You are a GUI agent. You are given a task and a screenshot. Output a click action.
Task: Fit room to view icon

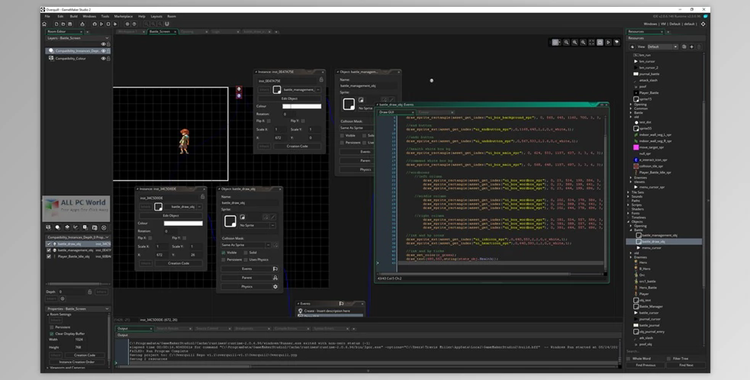(592, 42)
